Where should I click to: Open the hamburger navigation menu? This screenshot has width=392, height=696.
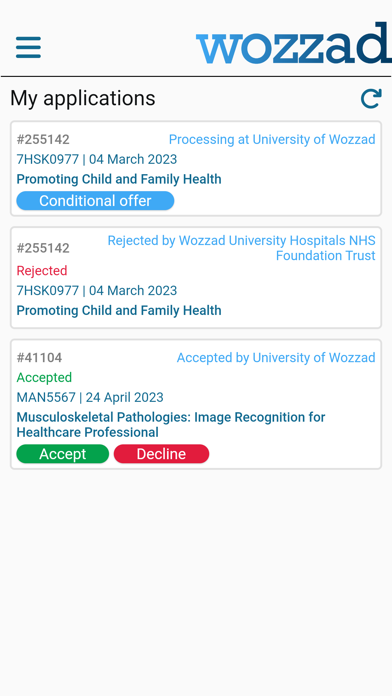pos(28,47)
